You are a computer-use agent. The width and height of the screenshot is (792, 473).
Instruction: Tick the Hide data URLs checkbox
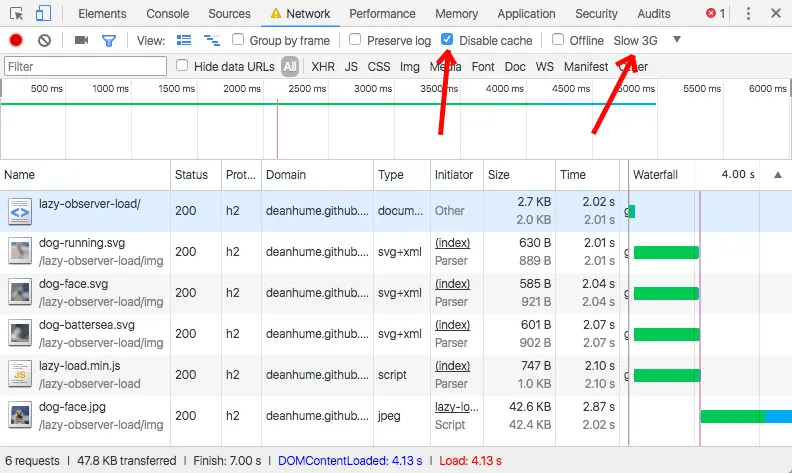(x=182, y=65)
